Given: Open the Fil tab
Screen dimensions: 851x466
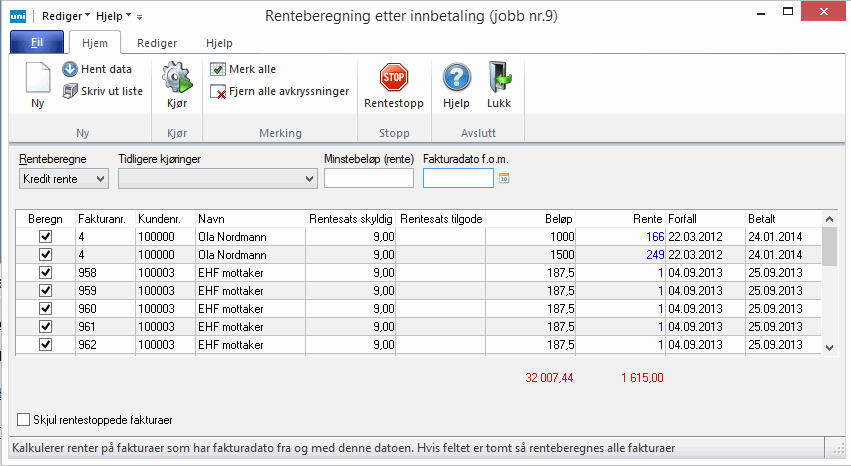Looking at the screenshot, I should click(x=36, y=43).
